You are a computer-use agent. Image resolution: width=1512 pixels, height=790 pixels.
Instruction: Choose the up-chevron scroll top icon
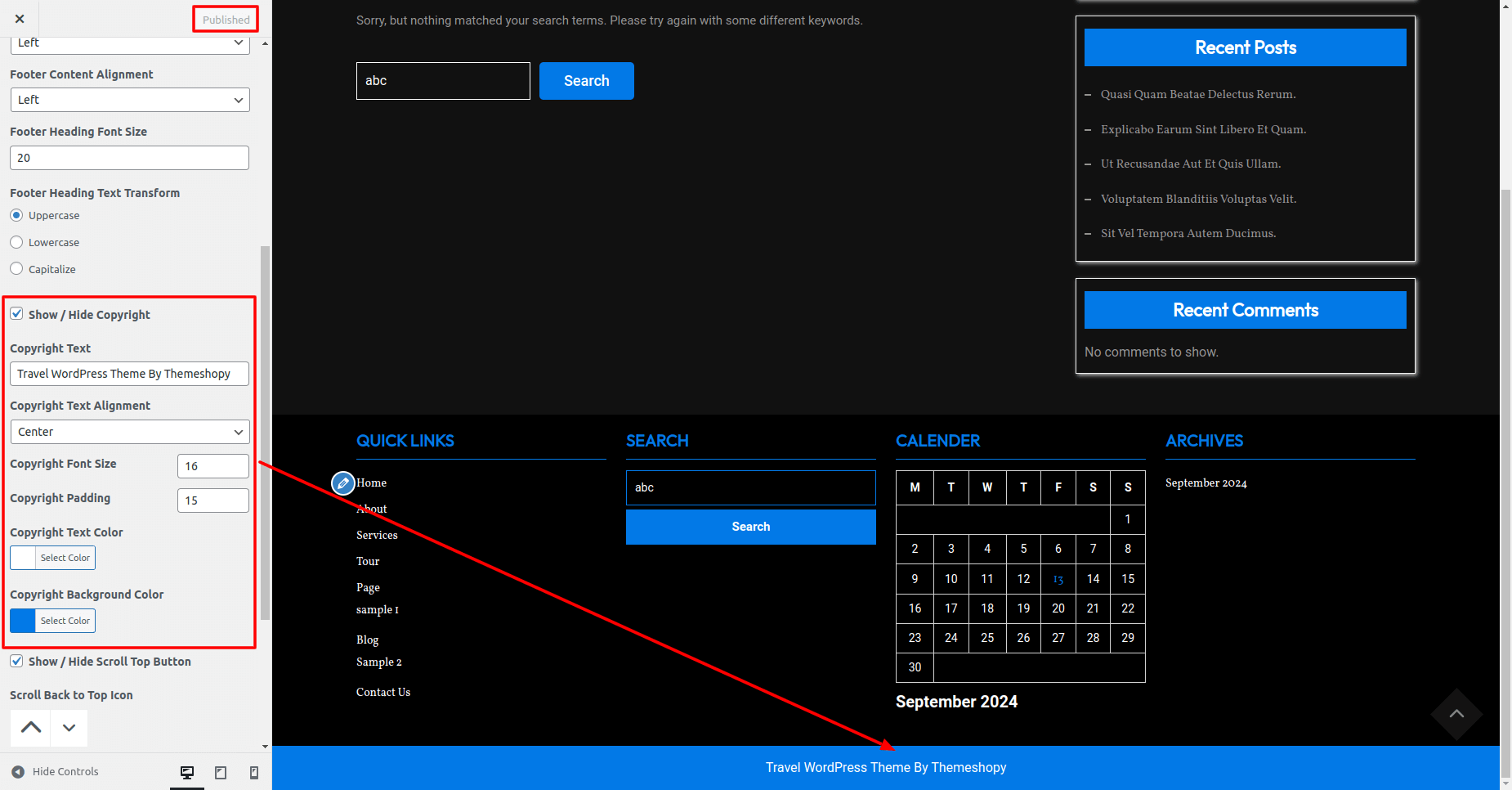coord(31,727)
